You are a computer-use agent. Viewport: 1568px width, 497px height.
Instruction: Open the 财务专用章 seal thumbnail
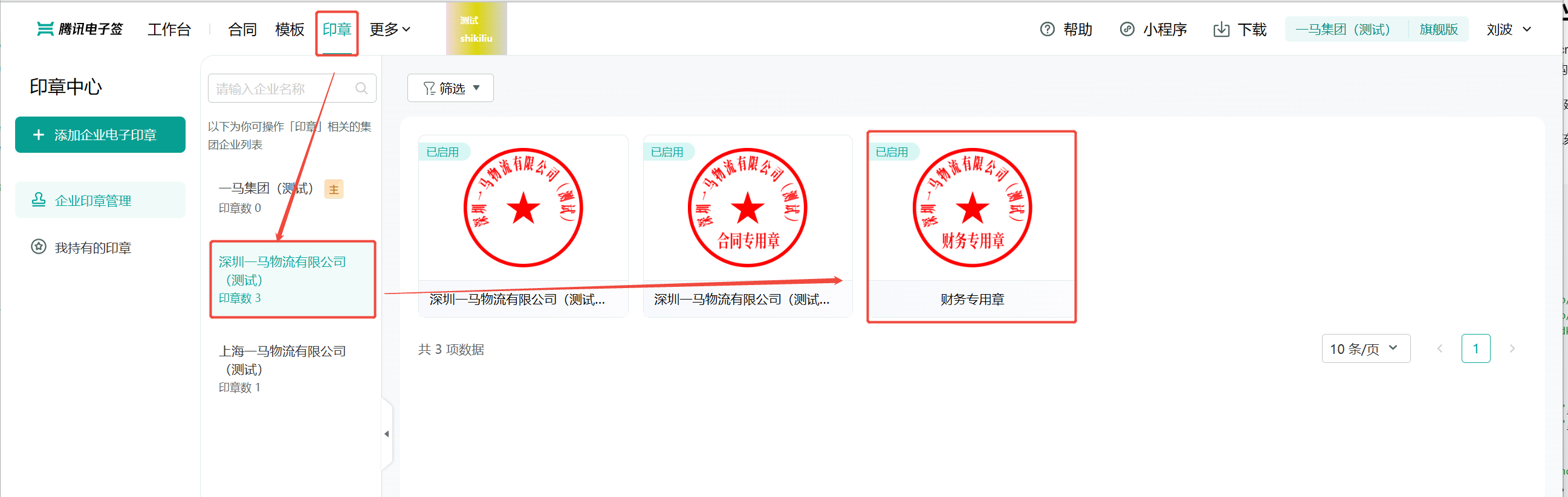(972, 208)
